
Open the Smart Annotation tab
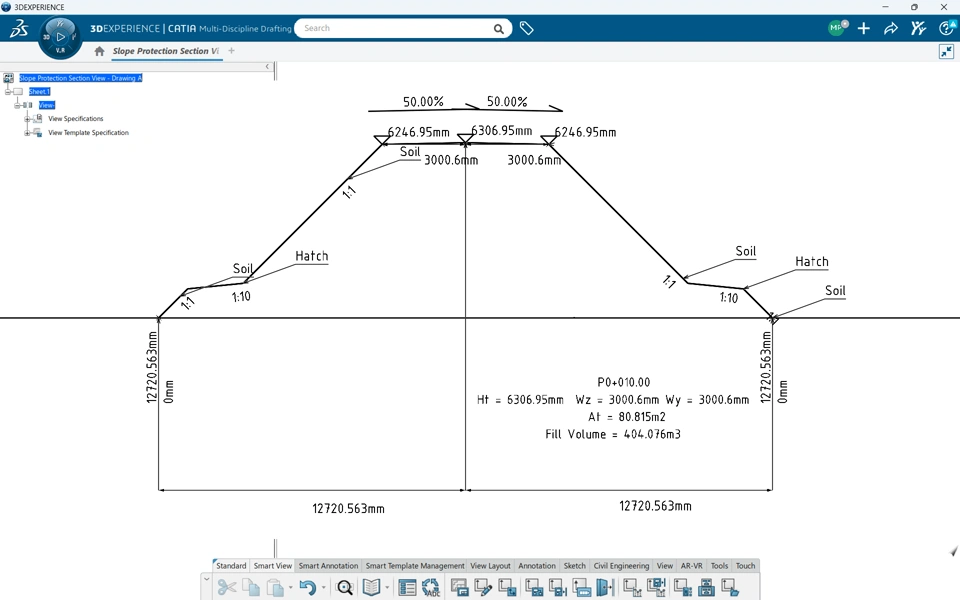pos(328,566)
